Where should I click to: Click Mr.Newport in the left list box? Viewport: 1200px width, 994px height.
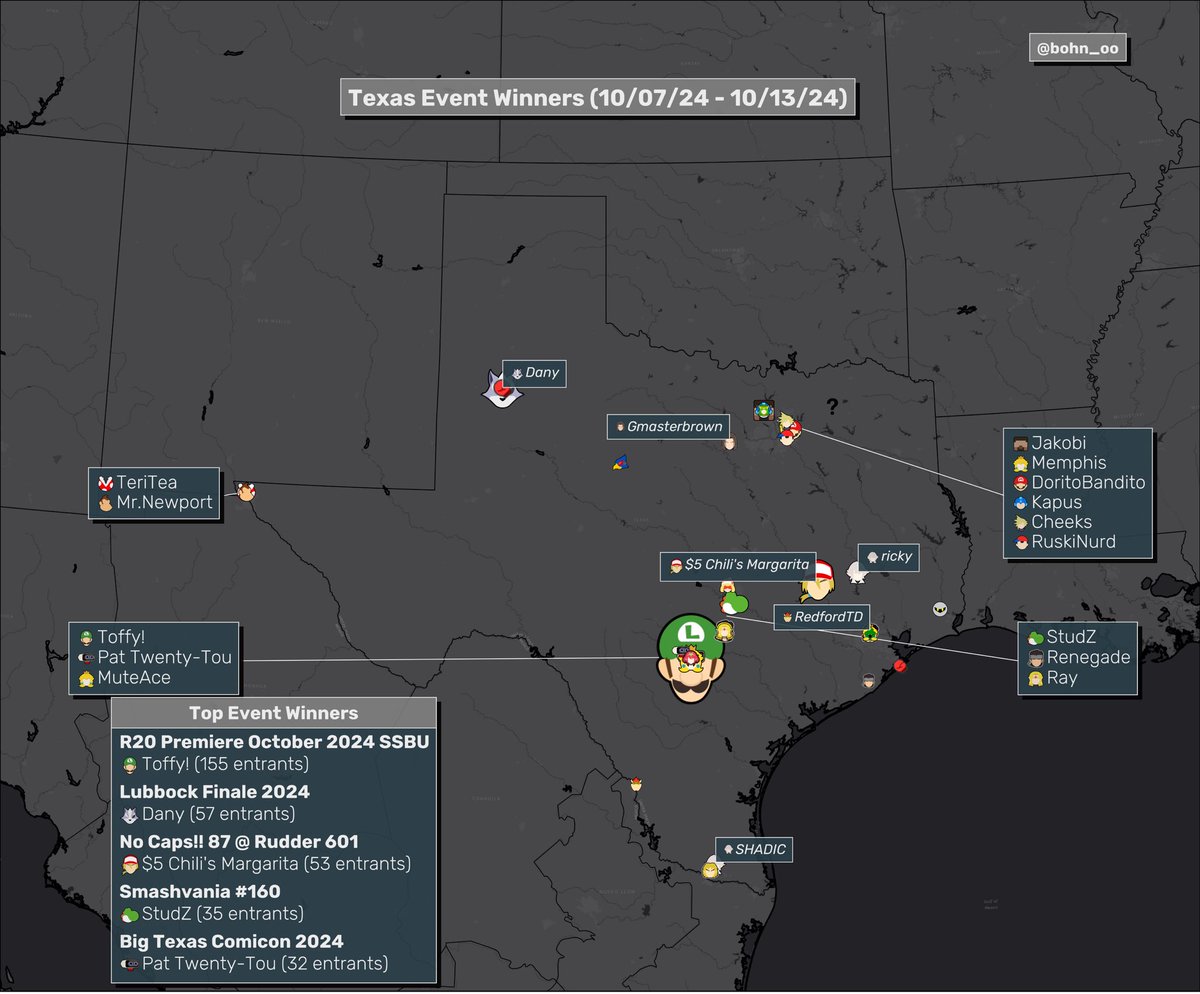click(164, 503)
